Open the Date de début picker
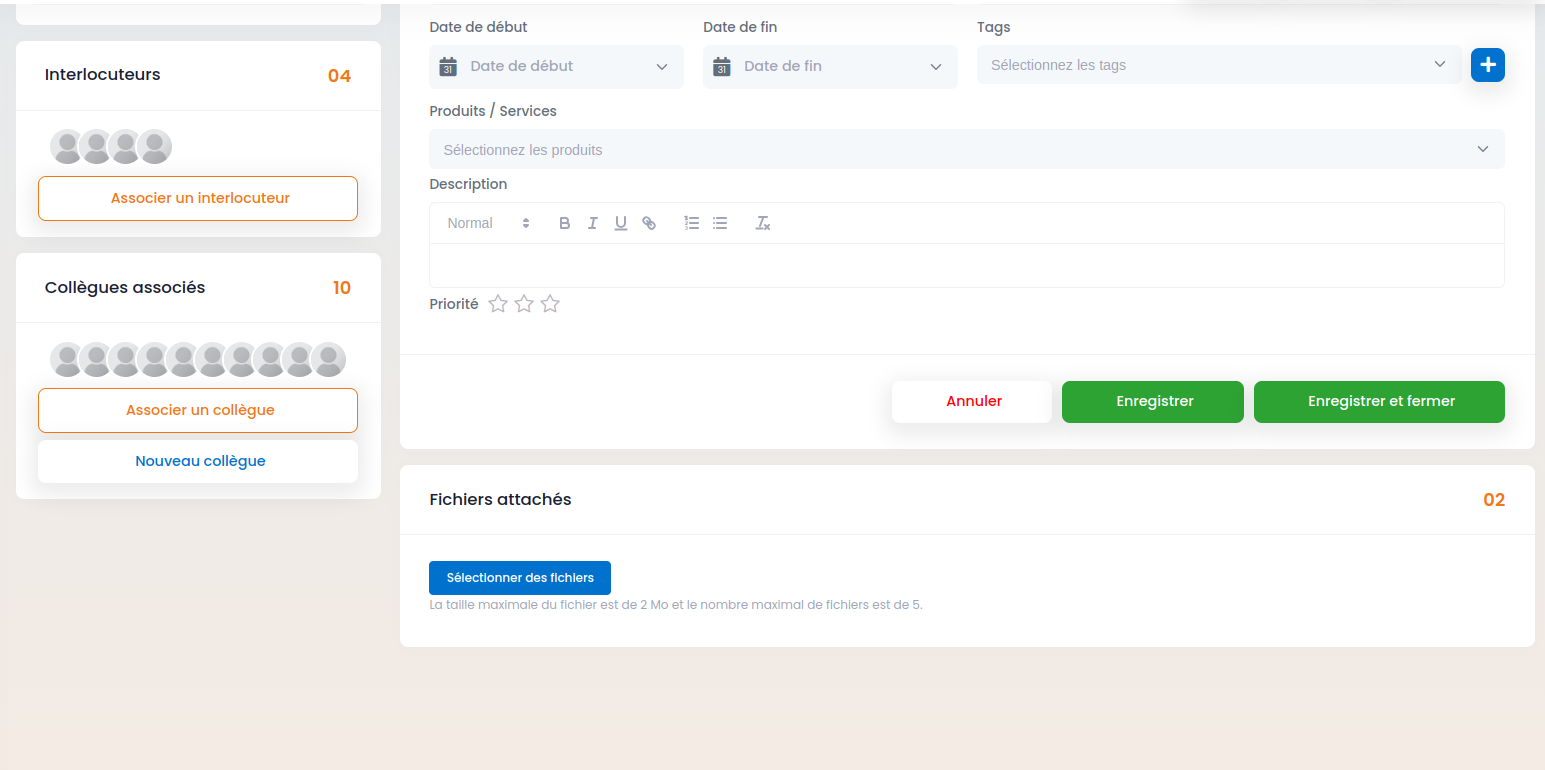1545x770 pixels. point(556,66)
